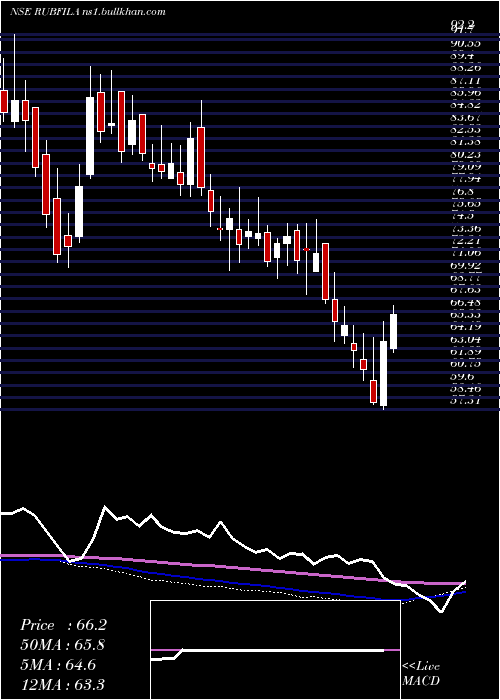The height and width of the screenshot is (700, 500).
Task: Click the 83.67 price axis label
Action: coord(464,118)
